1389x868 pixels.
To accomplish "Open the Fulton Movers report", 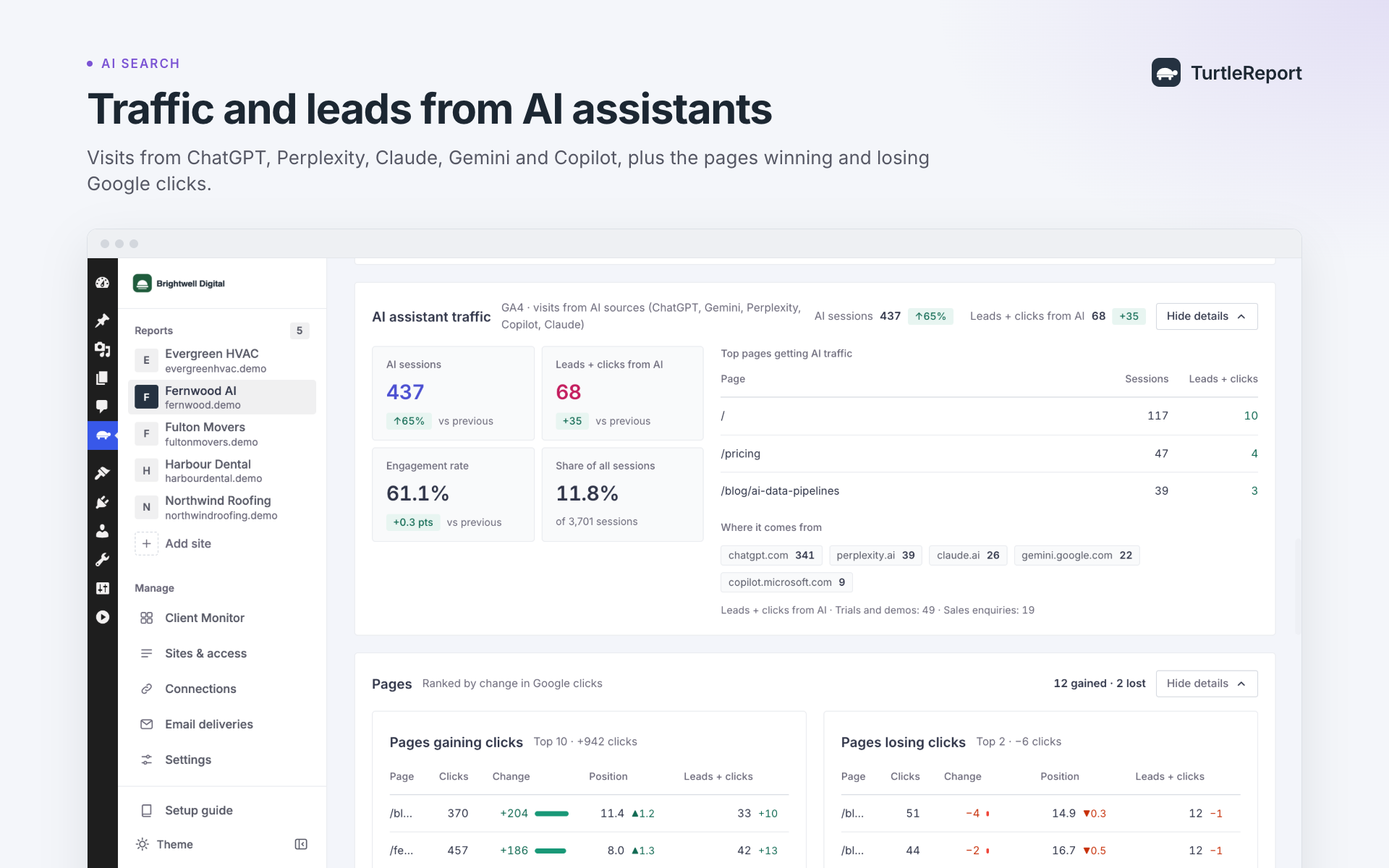I will point(222,434).
